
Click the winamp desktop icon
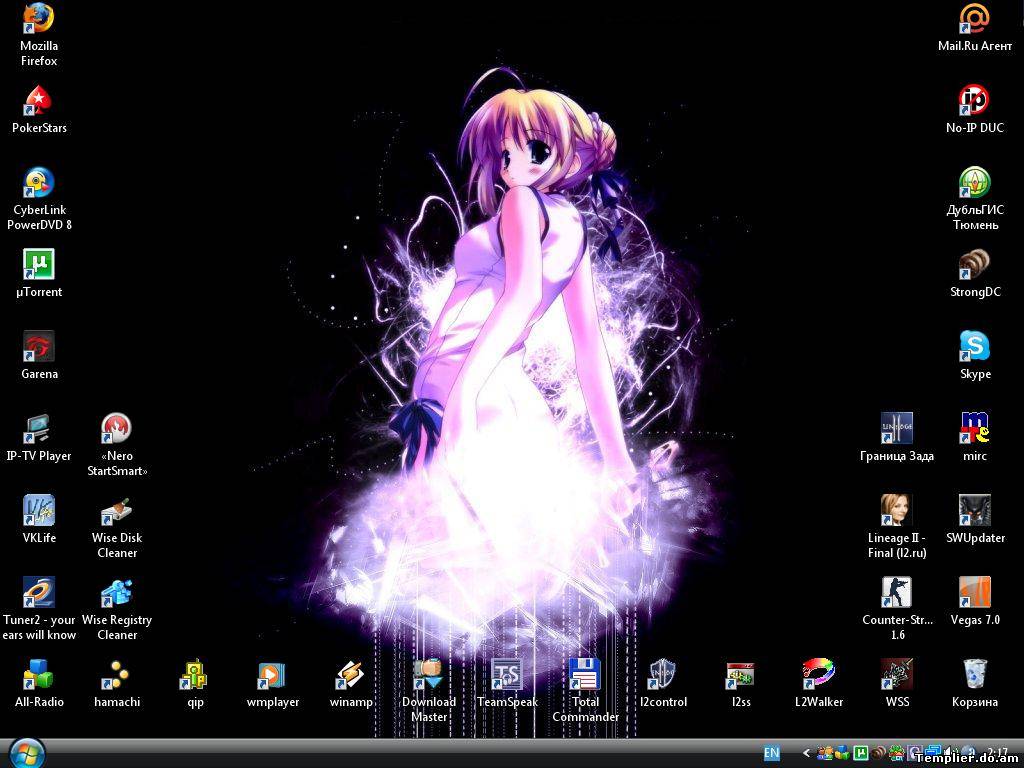(351, 675)
